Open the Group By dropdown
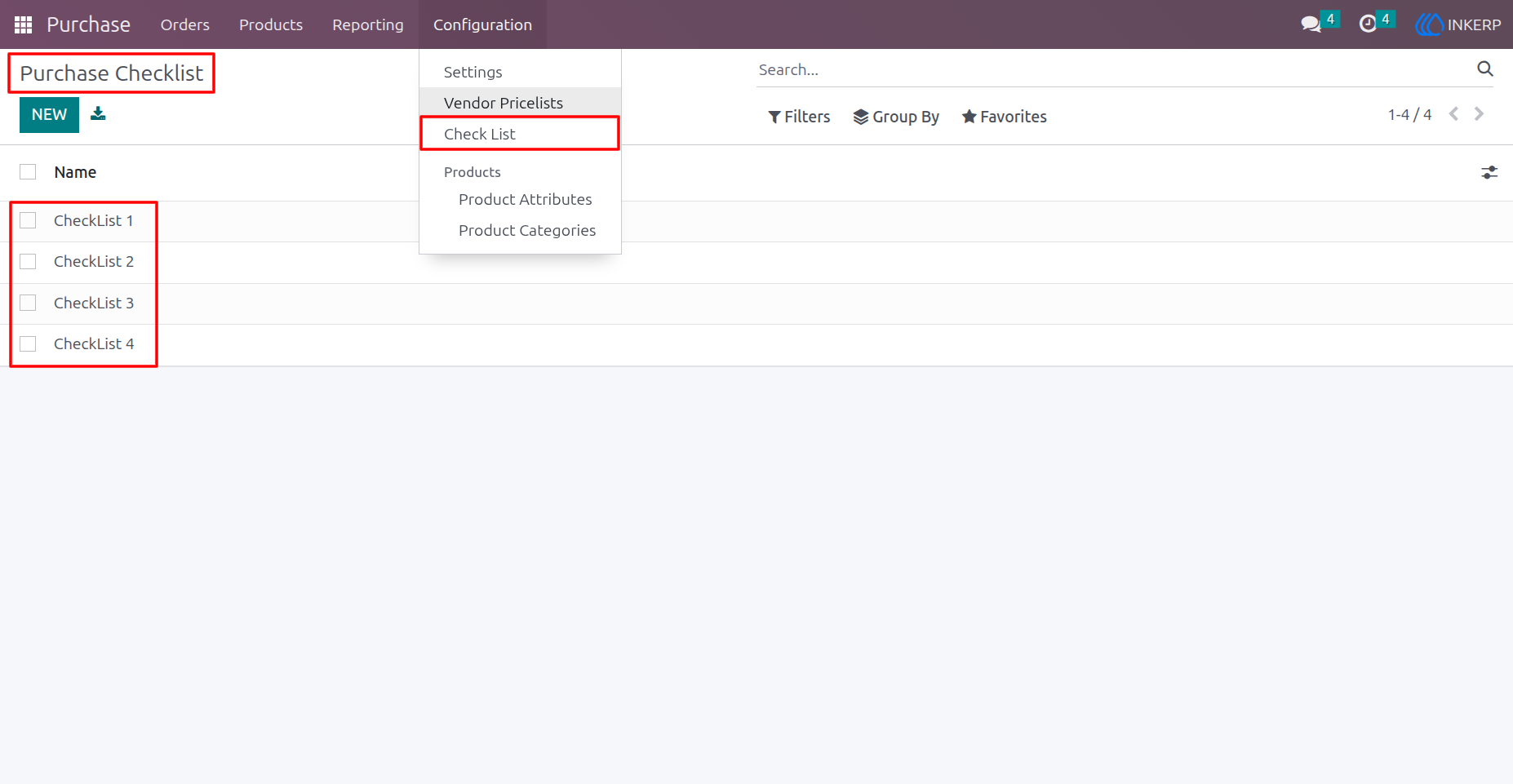Image resolution: width=1513 pixels, height=784 pixels. 896,117
